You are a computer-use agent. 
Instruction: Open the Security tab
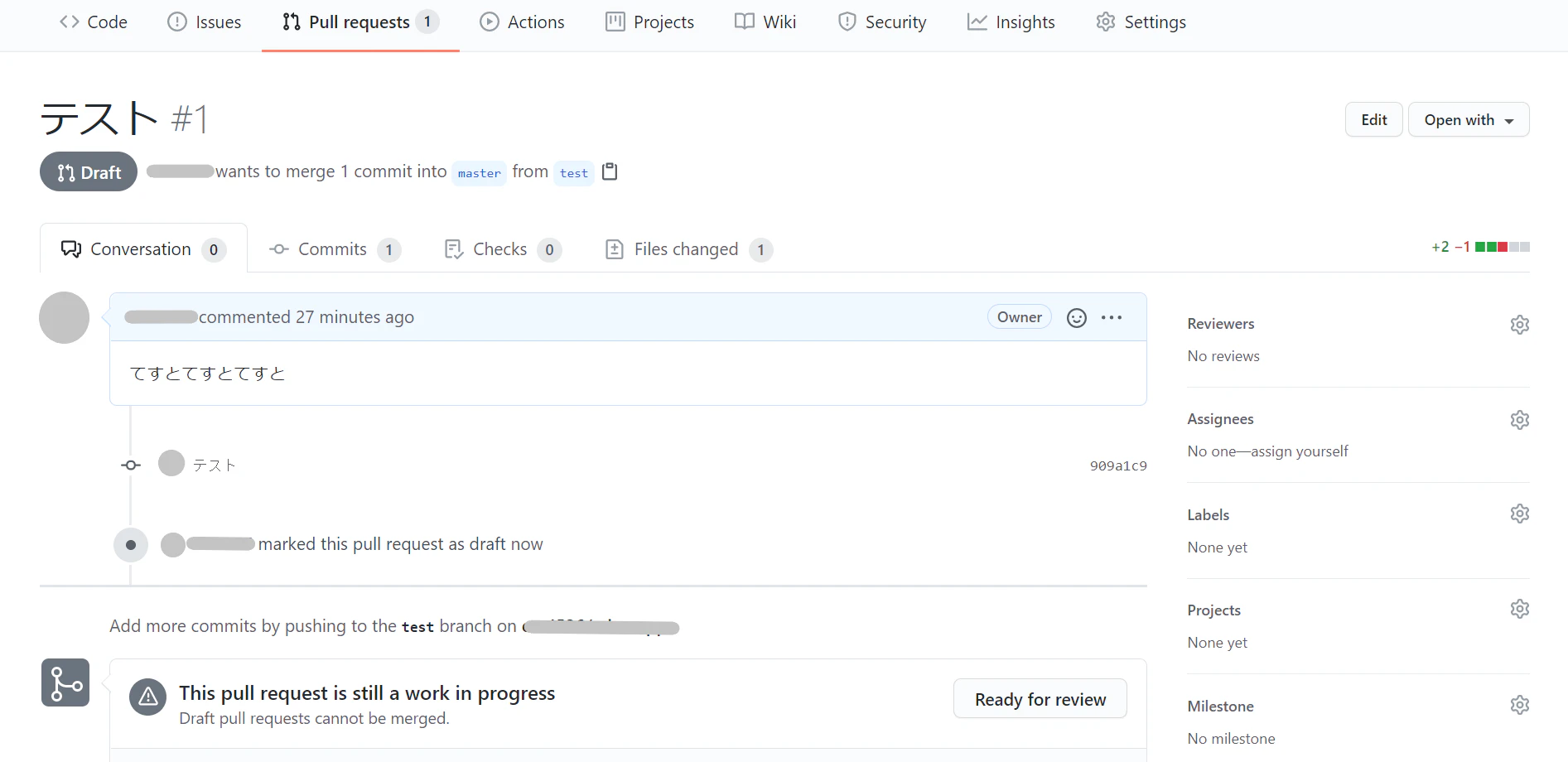(x=882, y=22)
